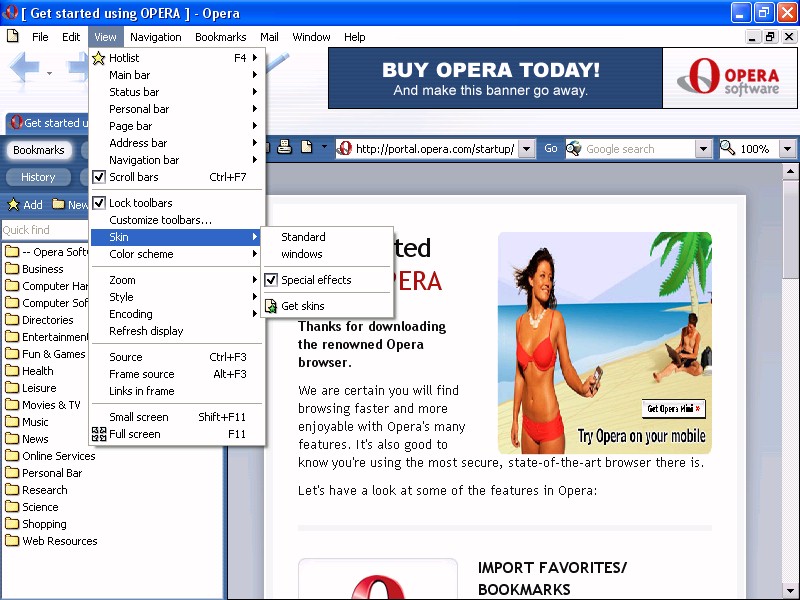Expand the Personal bar submenu
800x600 pixels.
point(177,109)
